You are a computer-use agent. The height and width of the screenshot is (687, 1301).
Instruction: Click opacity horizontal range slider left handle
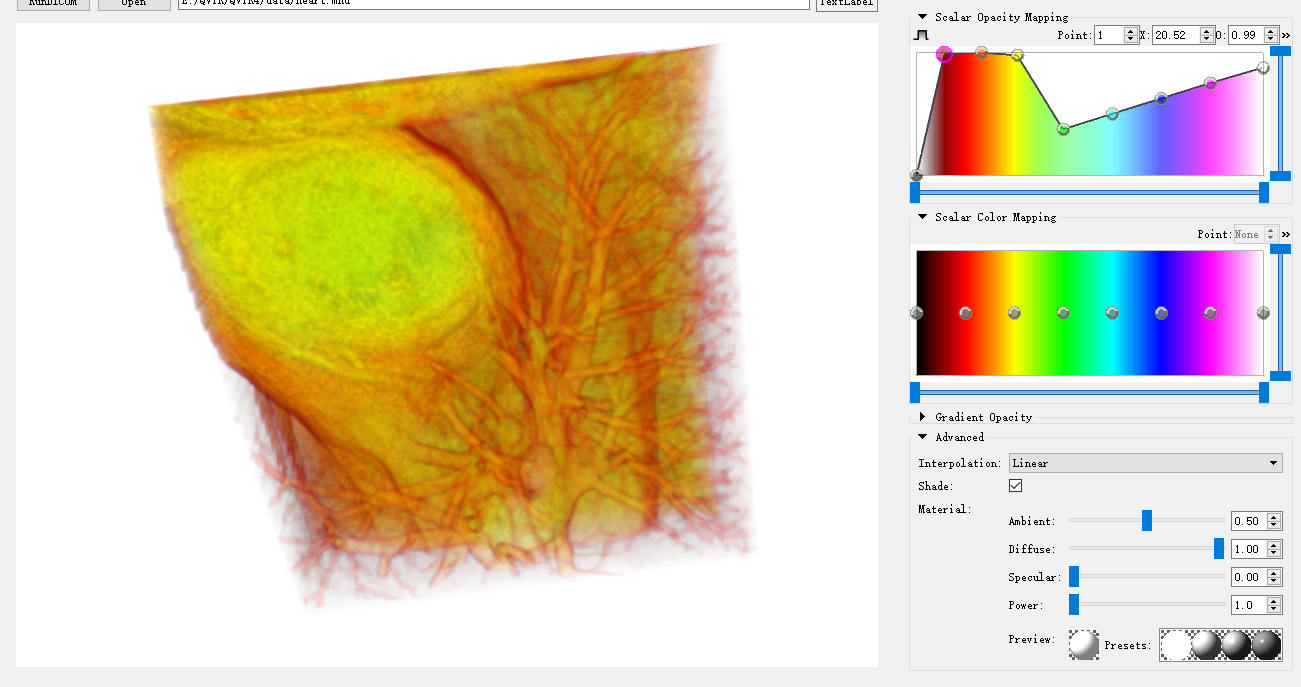click(x=915, y=192)
